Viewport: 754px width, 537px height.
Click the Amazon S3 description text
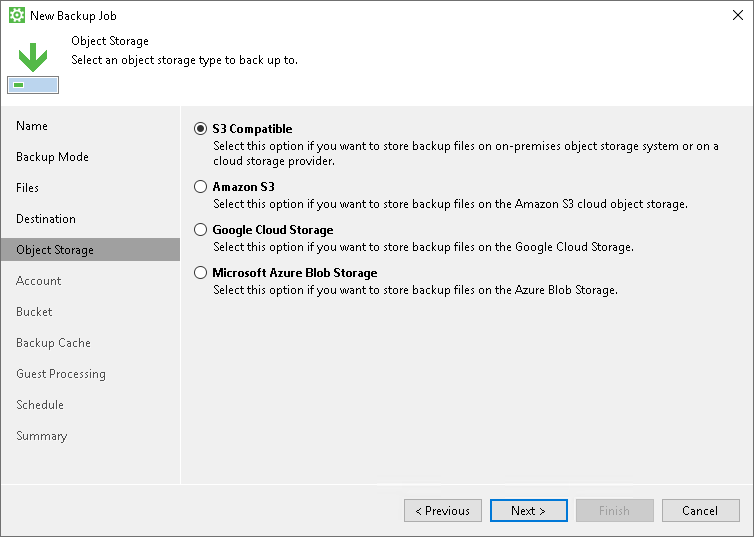(x=450, y=204)
